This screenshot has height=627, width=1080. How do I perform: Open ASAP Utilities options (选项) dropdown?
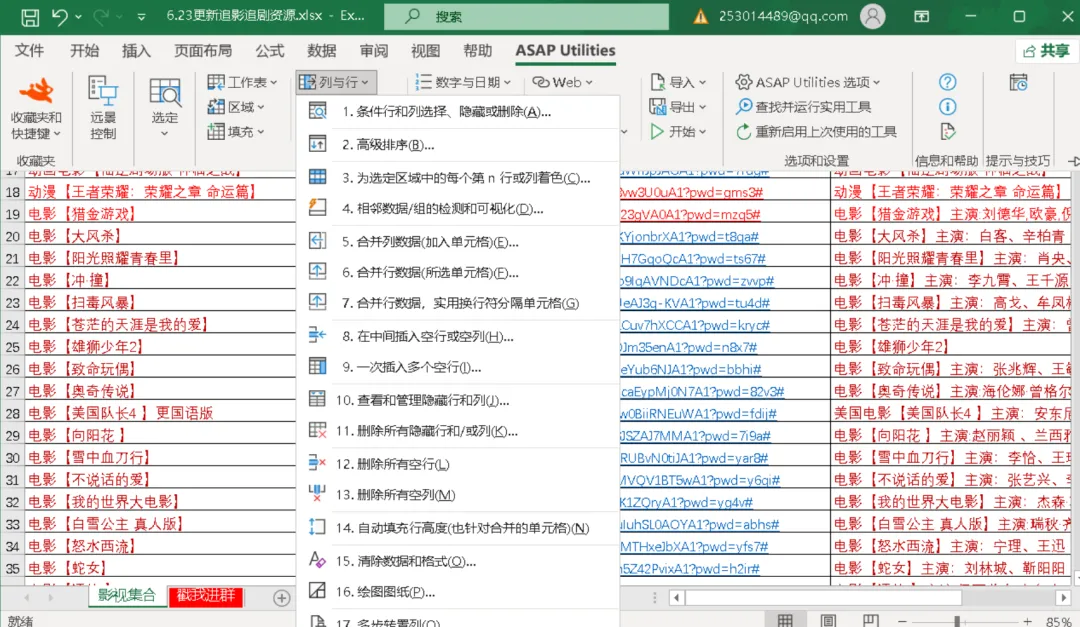(x=807, y=82)
